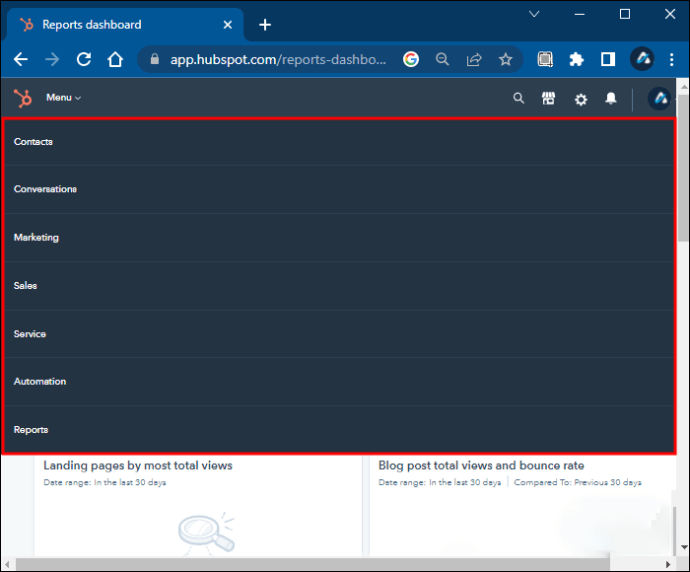This screenshot has height=572, width=690.
Task: Open Chrome three-dot menu
Action: click(672, 59)
